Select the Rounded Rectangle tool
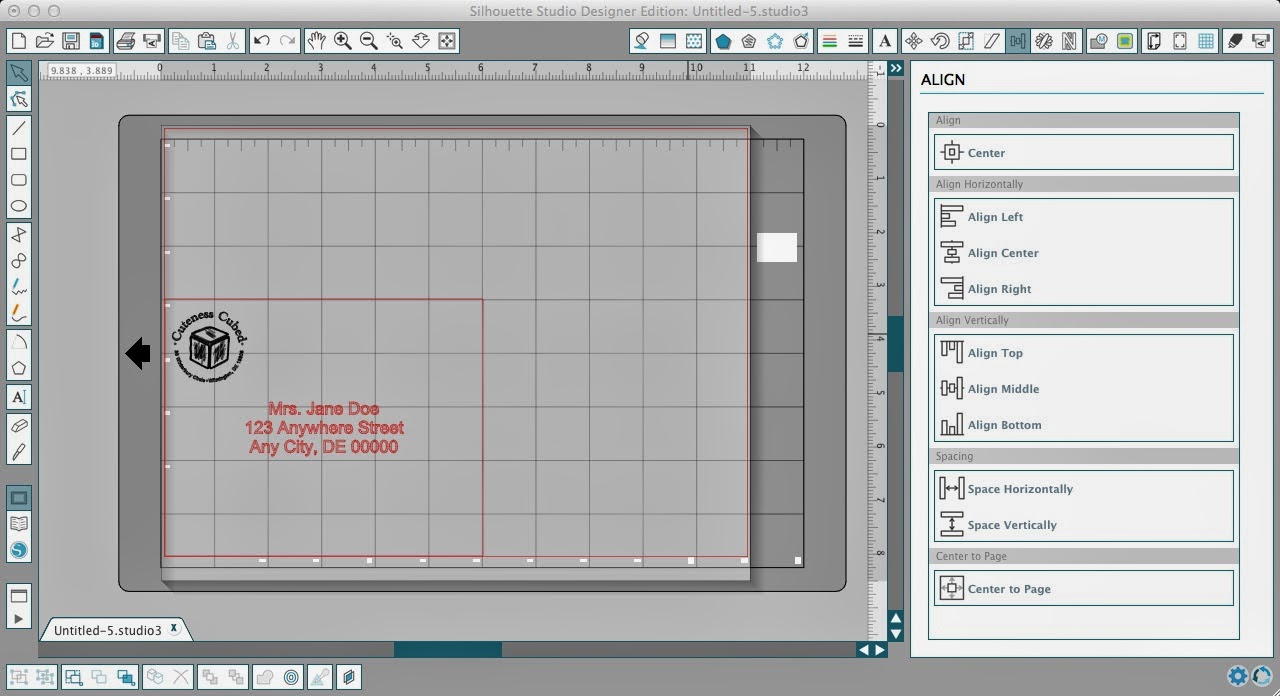This screenshot has height=696, width=1280. point(18,180)
